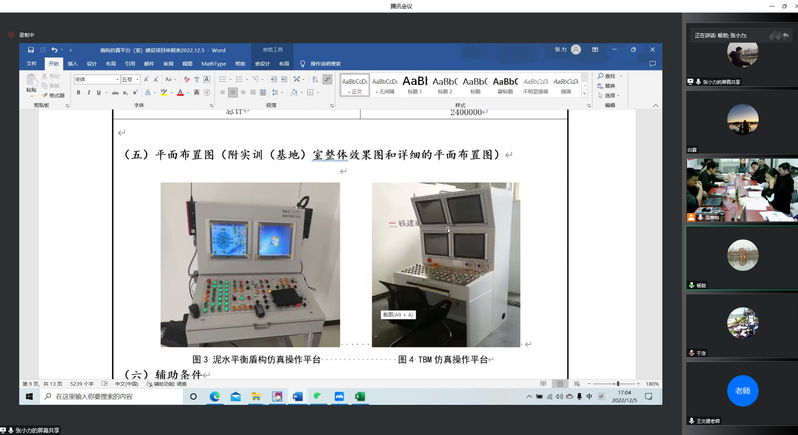
Task: Click the Save icon in Word's quick access toolbar
Action: click(x=31, y=49)
